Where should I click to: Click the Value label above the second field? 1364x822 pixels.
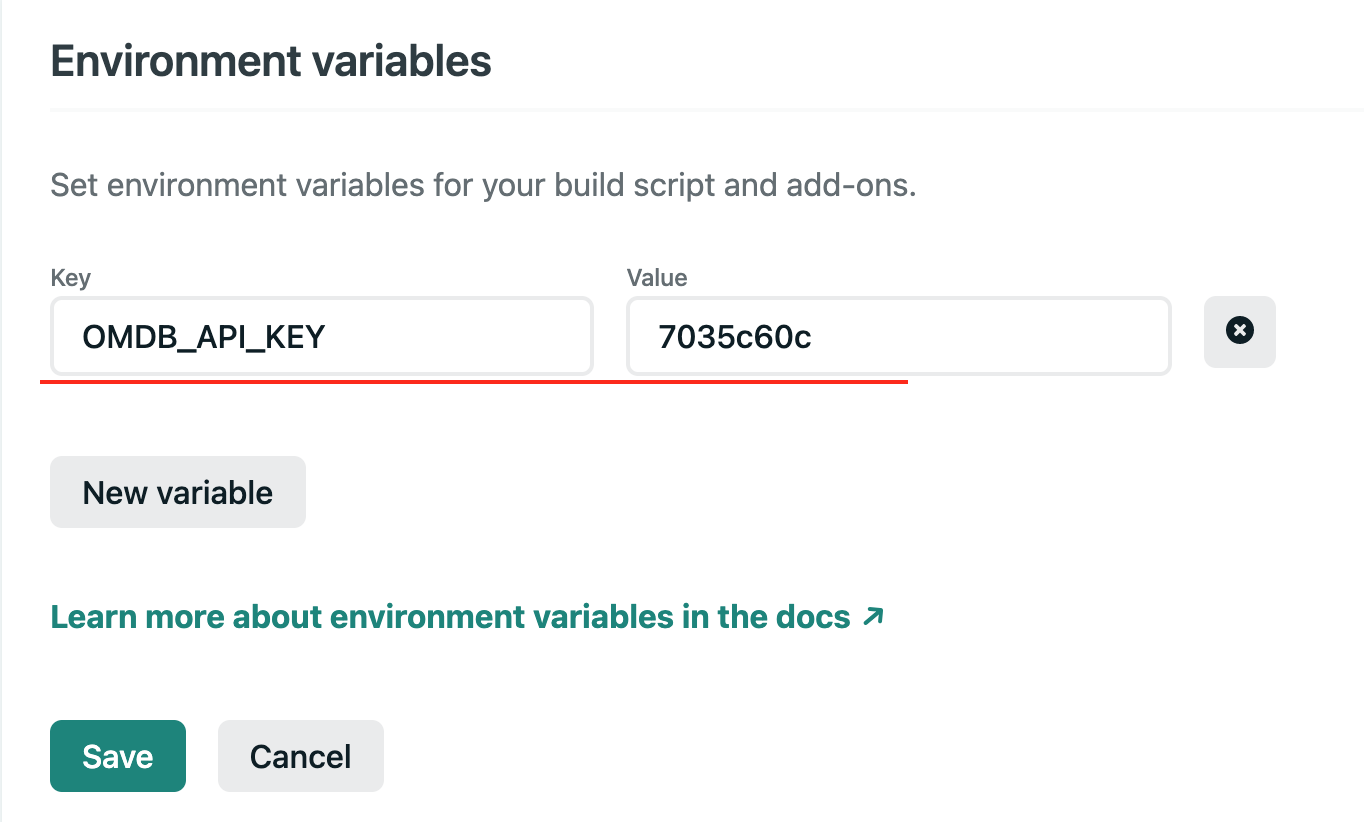[656, 278]
